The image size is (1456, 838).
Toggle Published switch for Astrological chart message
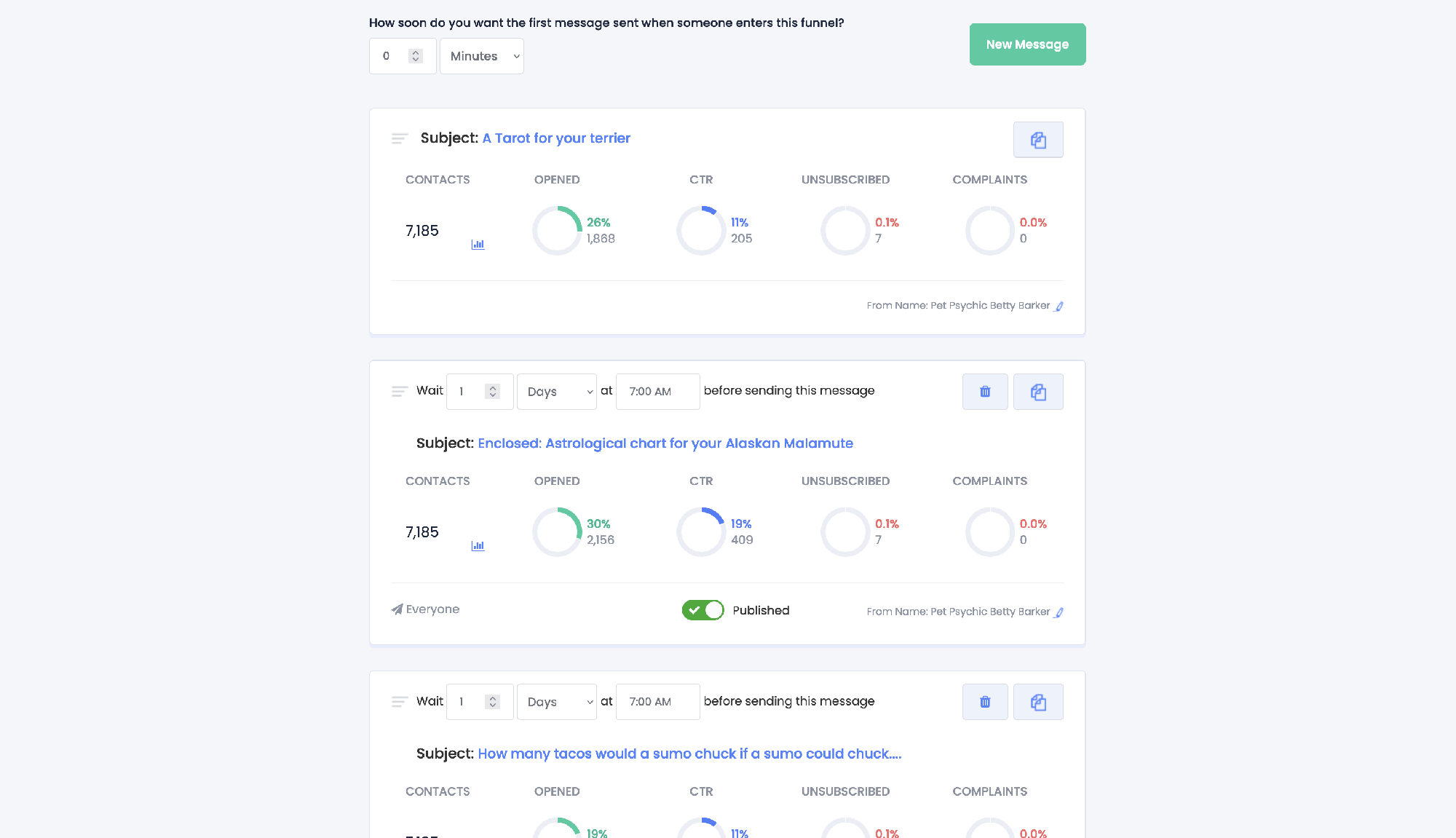click(x=703, y=610)
